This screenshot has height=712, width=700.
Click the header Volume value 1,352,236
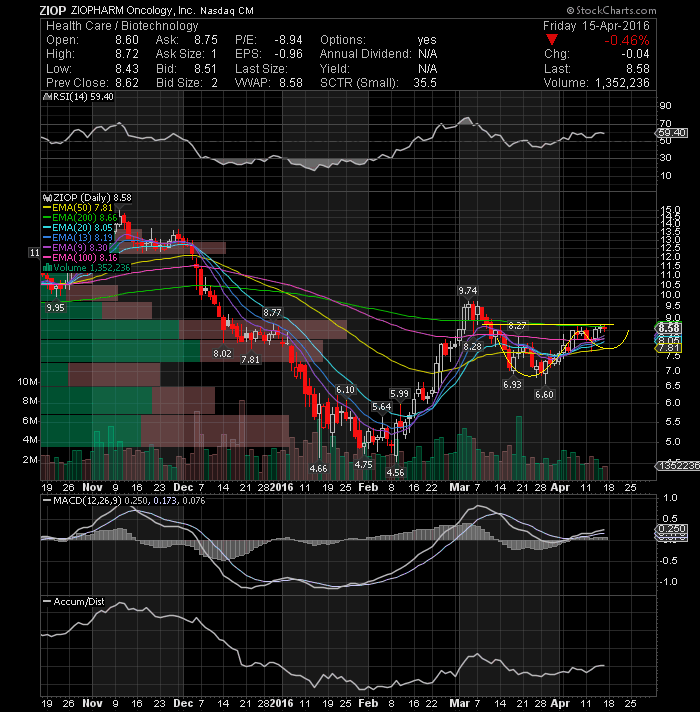click(x=622, y=83)
